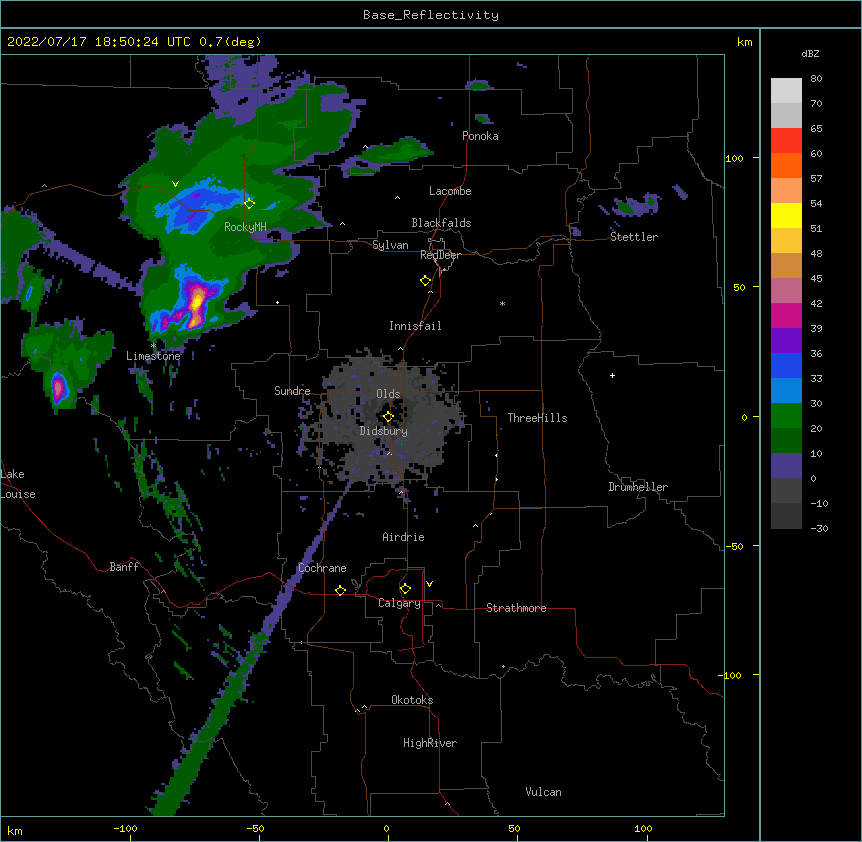The height and width of the screenshot is (842, 862).
Task: Select the Airdrie city label
Action: [x=404, y=537]
